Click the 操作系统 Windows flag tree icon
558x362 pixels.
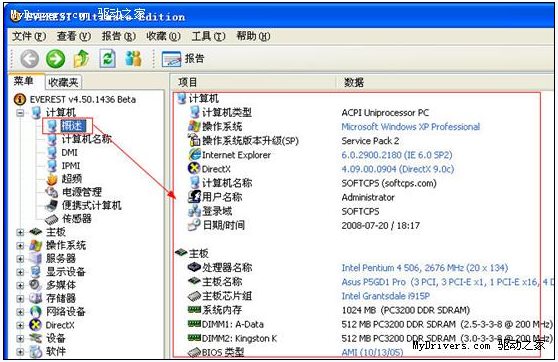(36, 245)
